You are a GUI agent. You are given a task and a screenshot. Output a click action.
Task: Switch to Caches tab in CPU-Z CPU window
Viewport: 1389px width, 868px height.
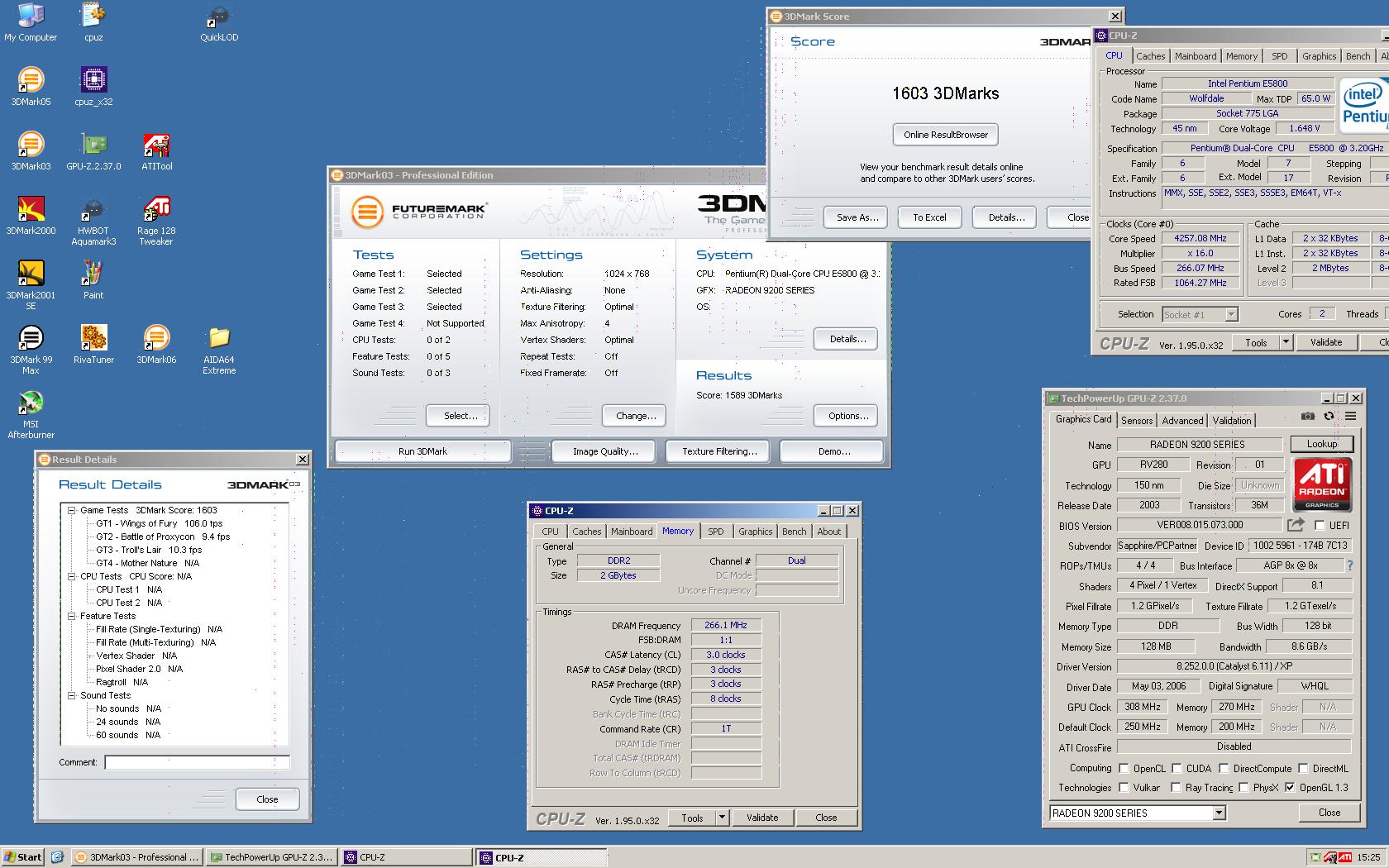point(1150,56)
